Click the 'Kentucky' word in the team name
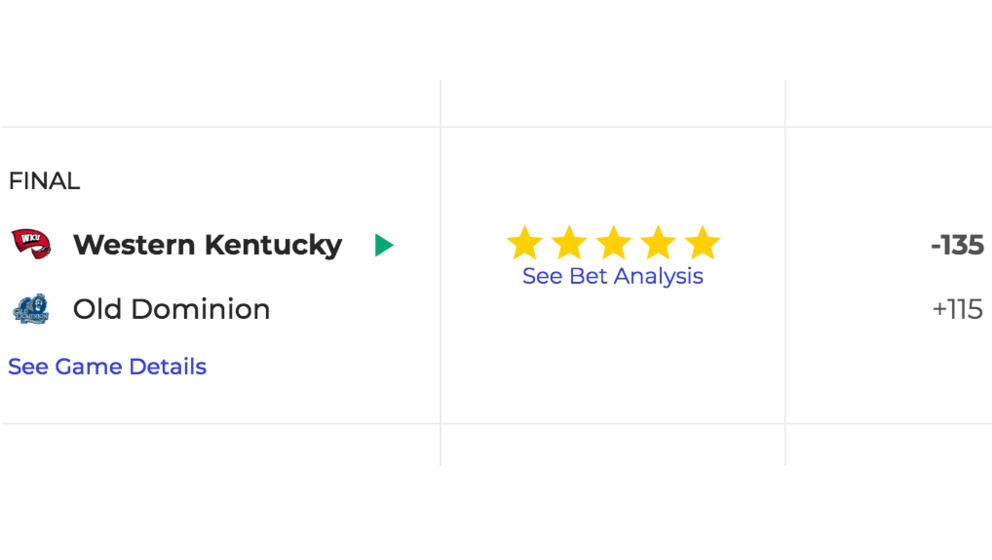Screen dimensions: 992x560 click(273, 247)
